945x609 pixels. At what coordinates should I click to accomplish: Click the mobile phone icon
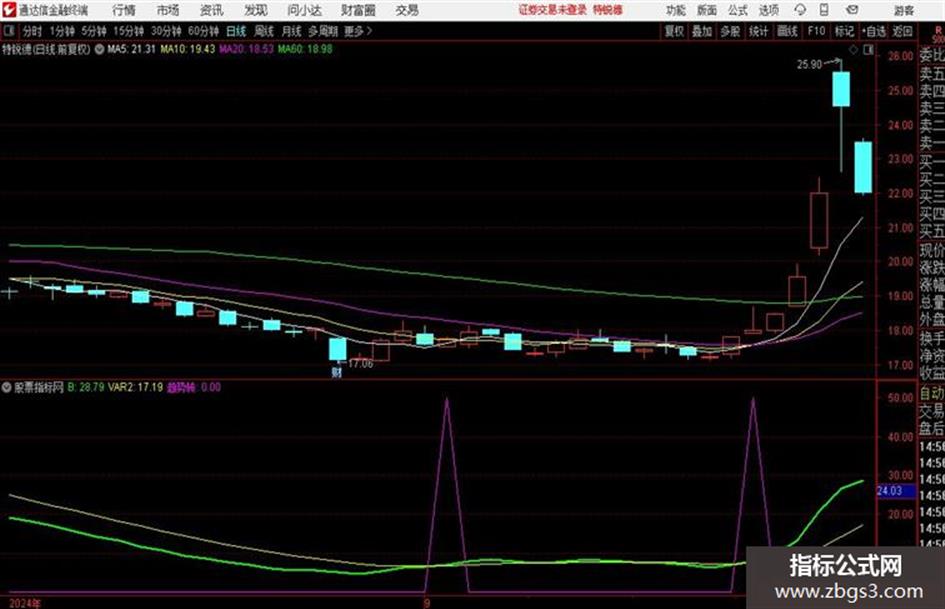pyautogui.click(x=824, y=10)
